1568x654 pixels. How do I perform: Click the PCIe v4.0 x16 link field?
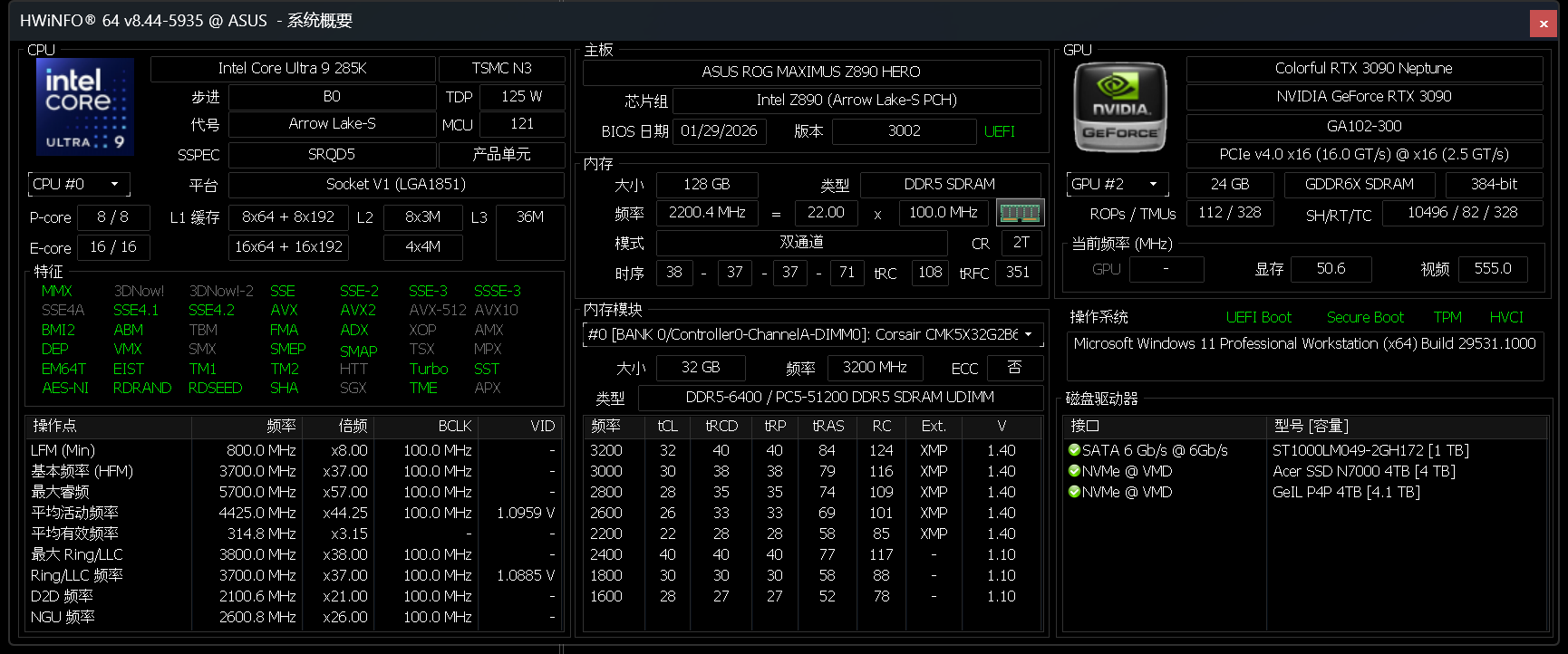click(x=1364, y=155)
